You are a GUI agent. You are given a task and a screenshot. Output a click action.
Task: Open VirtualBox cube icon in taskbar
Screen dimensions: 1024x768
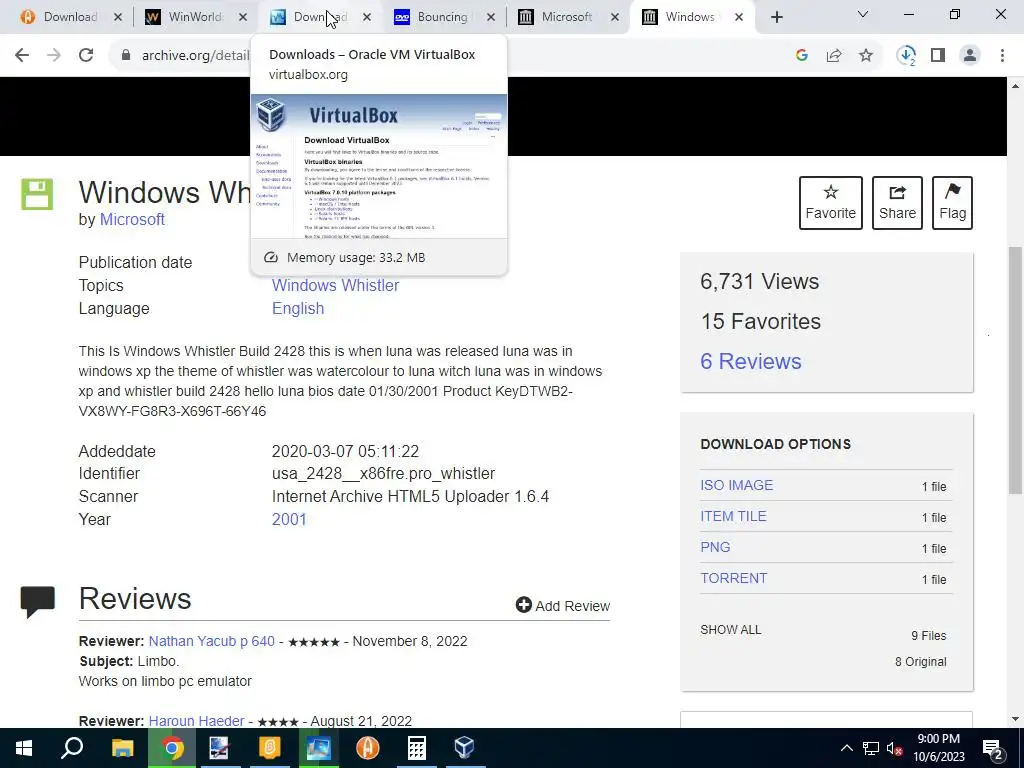click(x=464, y=748)
